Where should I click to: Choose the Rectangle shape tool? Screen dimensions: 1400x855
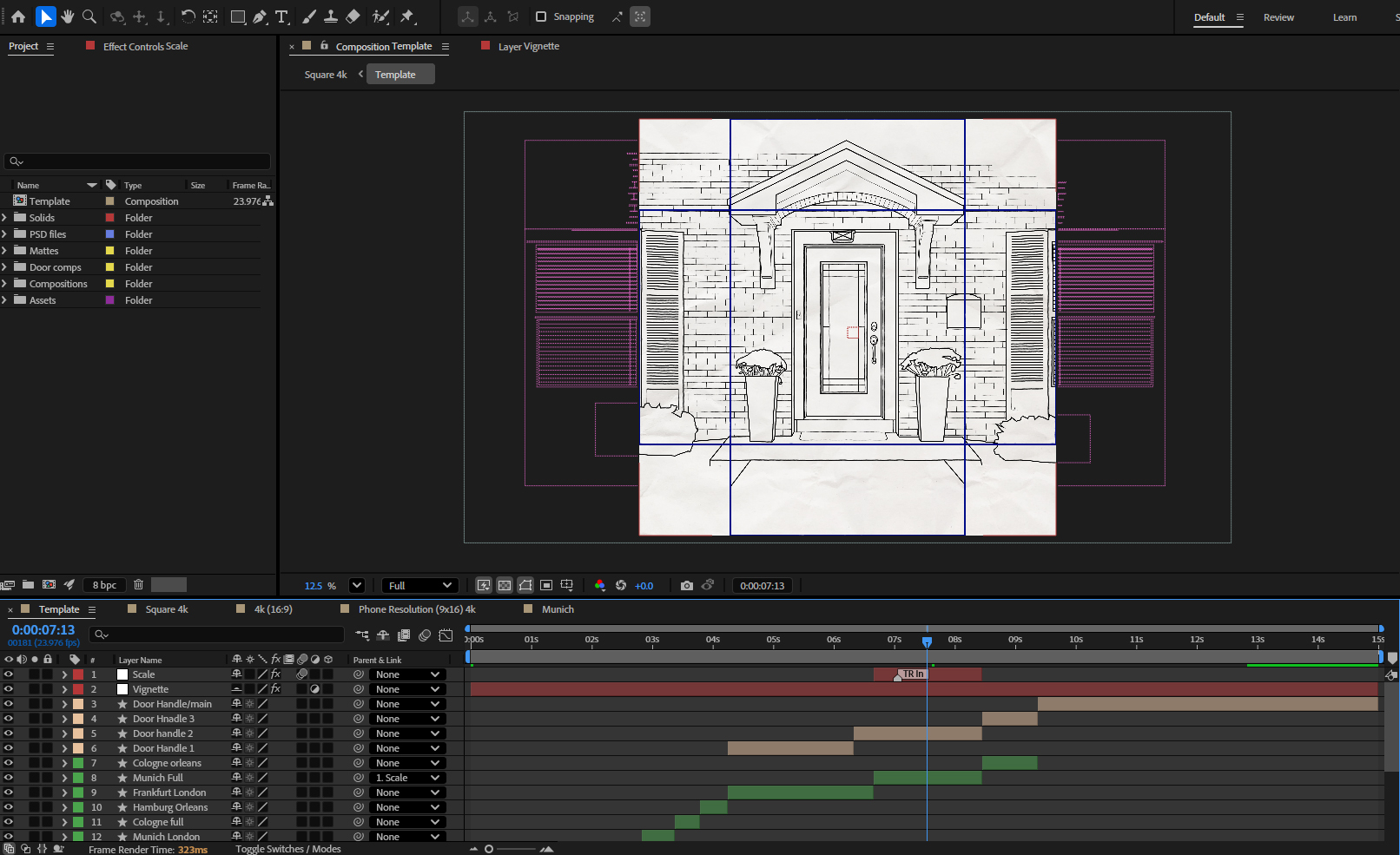237,16
